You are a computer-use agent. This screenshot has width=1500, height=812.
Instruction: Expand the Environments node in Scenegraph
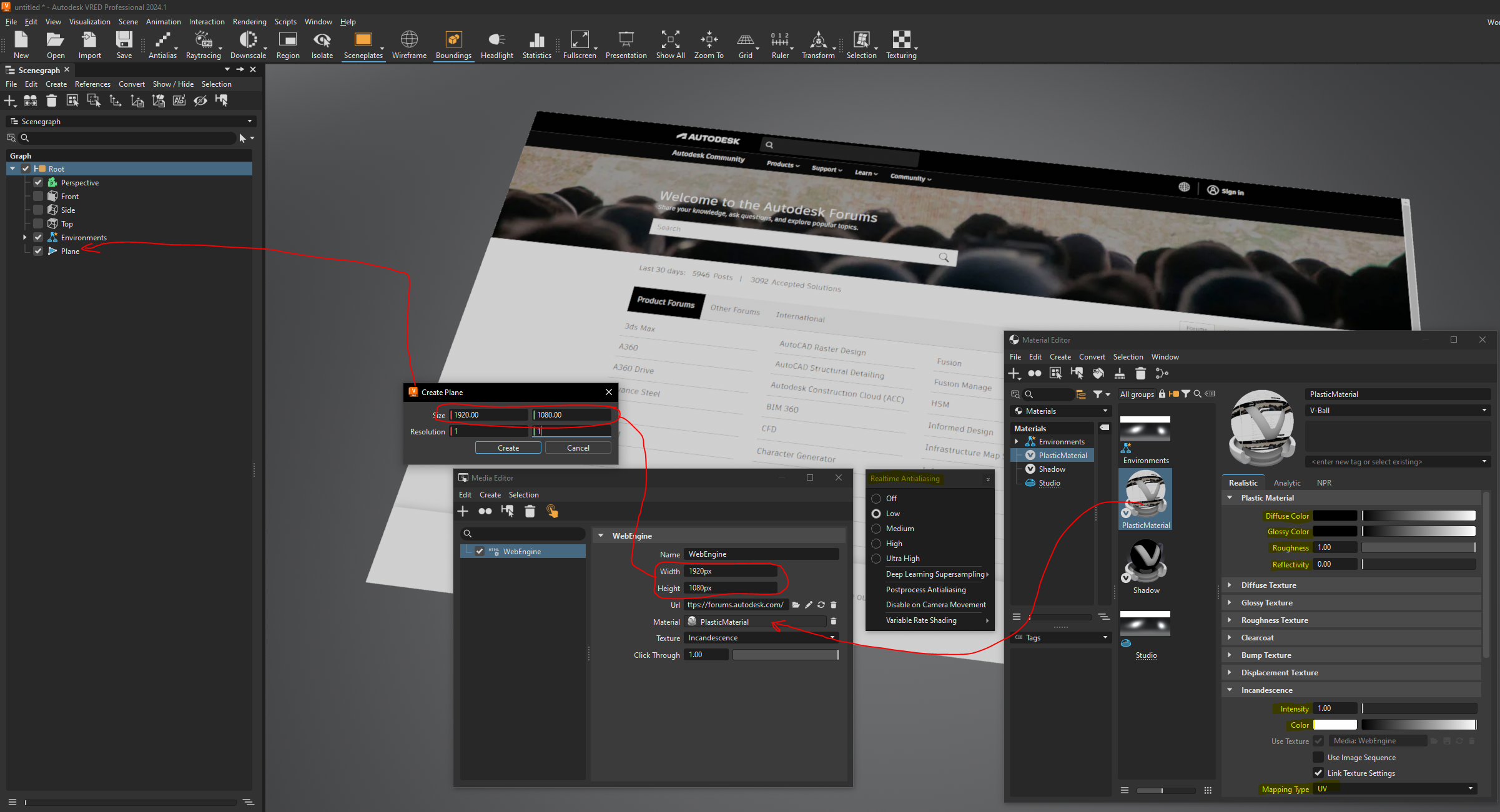(x=25, y=237)
